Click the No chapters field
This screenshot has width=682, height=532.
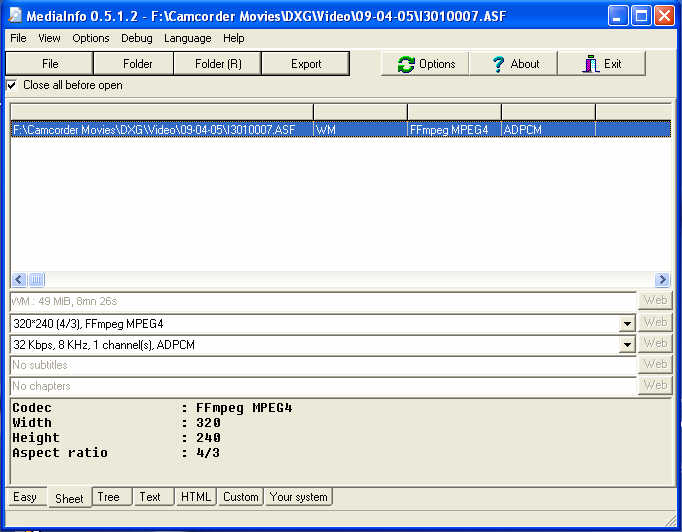pyautogui.click(x=323, y=386)
